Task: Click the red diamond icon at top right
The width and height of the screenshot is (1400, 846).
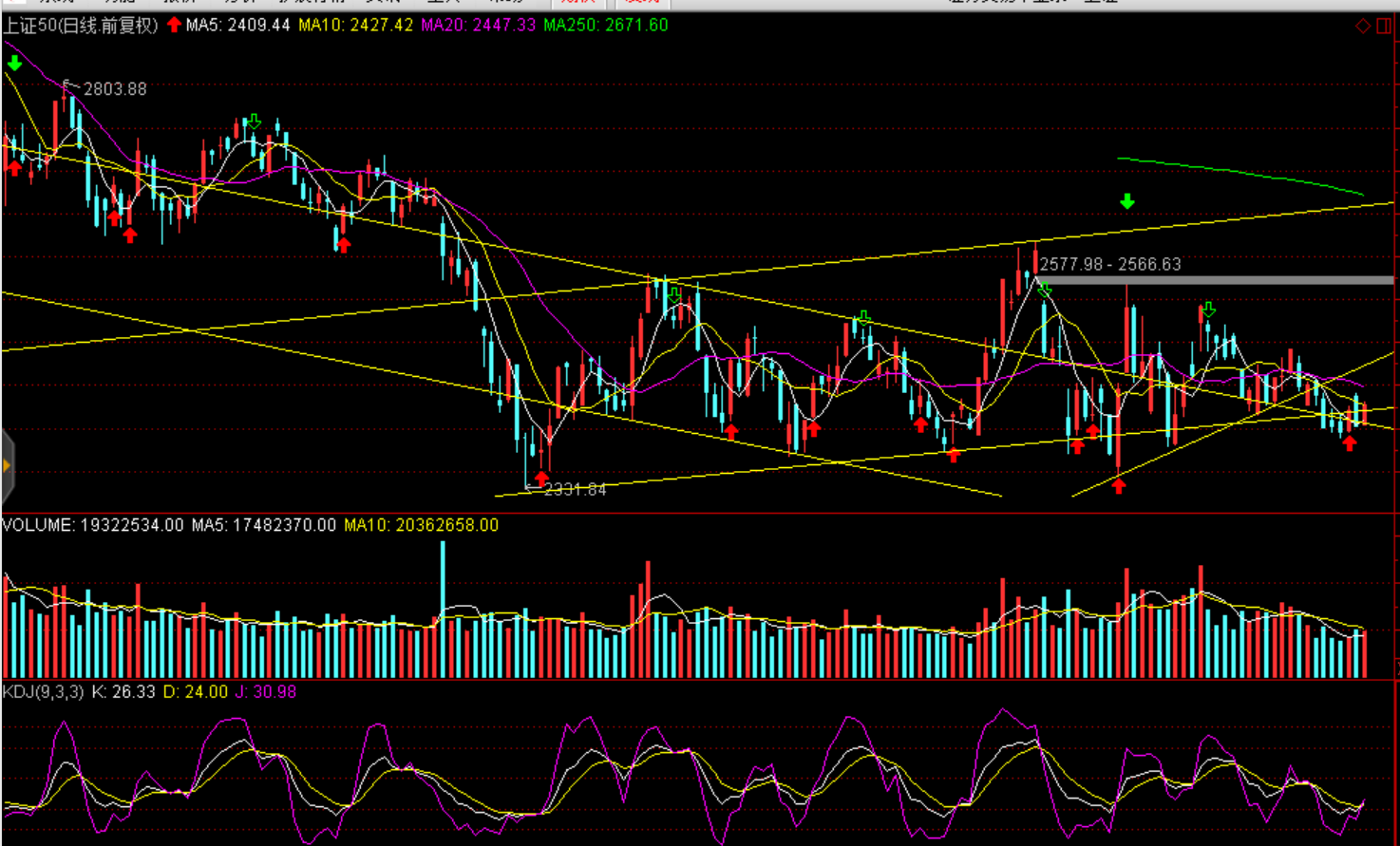Action: (x=1362, y=26)
